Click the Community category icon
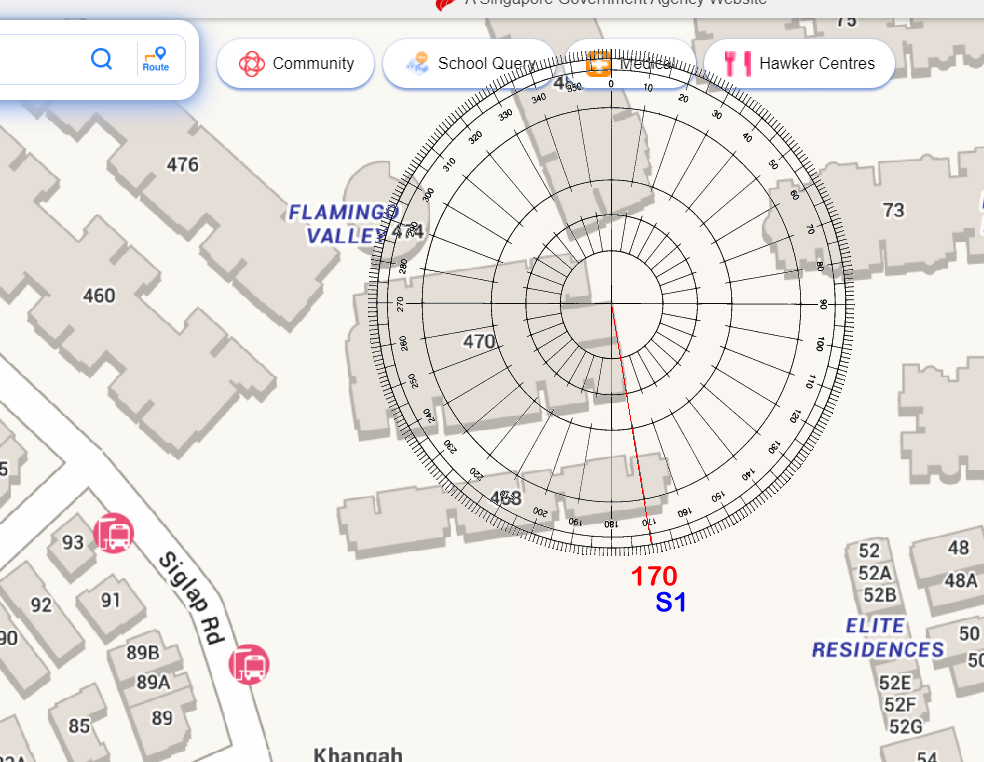 (251, 64)
